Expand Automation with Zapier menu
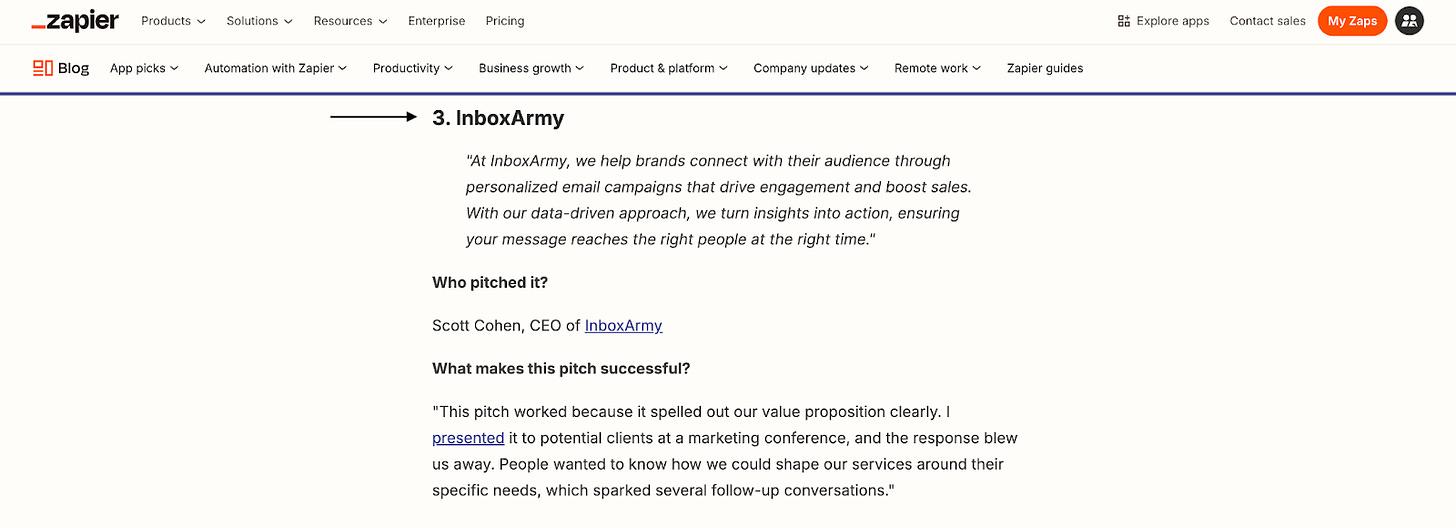 (x=276, y=68)
